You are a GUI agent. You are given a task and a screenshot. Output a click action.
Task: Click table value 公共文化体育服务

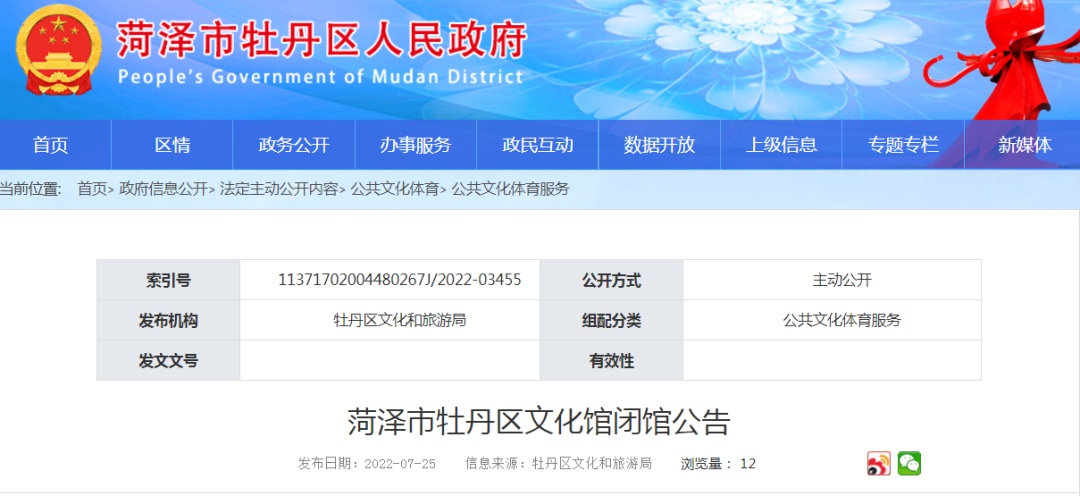(842, 320)
